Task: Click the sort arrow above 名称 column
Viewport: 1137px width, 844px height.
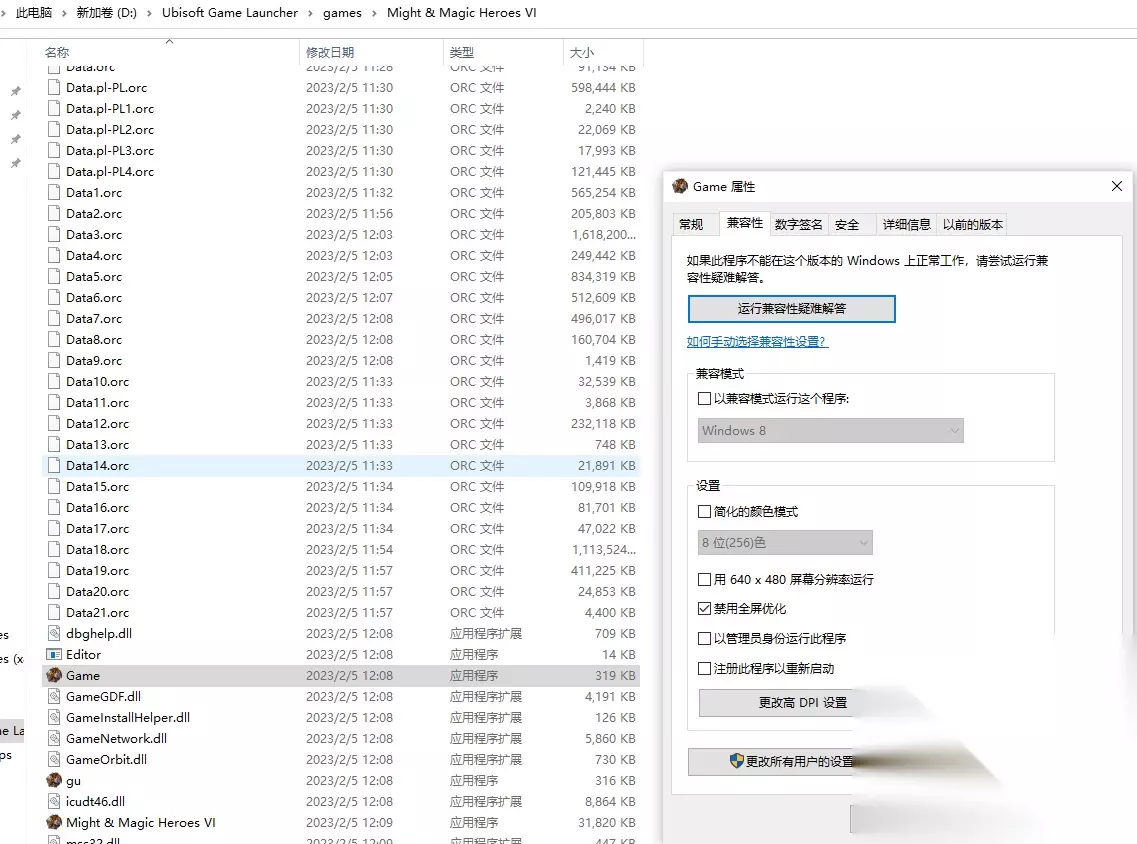Action: [x=170, y=41]
